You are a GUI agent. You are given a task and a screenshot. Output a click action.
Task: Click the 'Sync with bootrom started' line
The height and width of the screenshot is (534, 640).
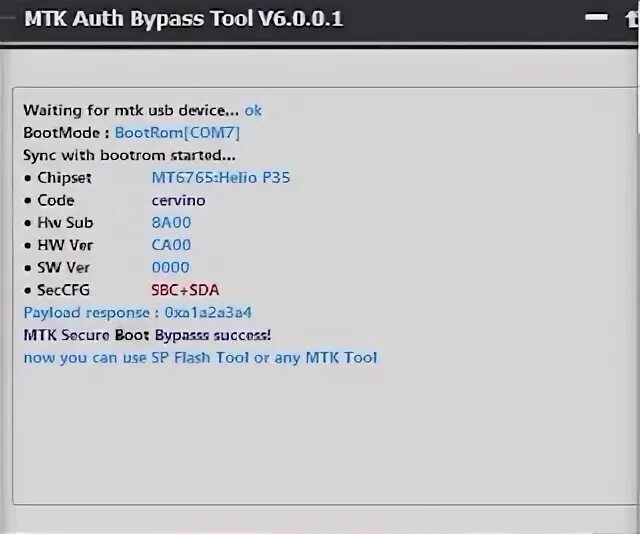(129, 155)
